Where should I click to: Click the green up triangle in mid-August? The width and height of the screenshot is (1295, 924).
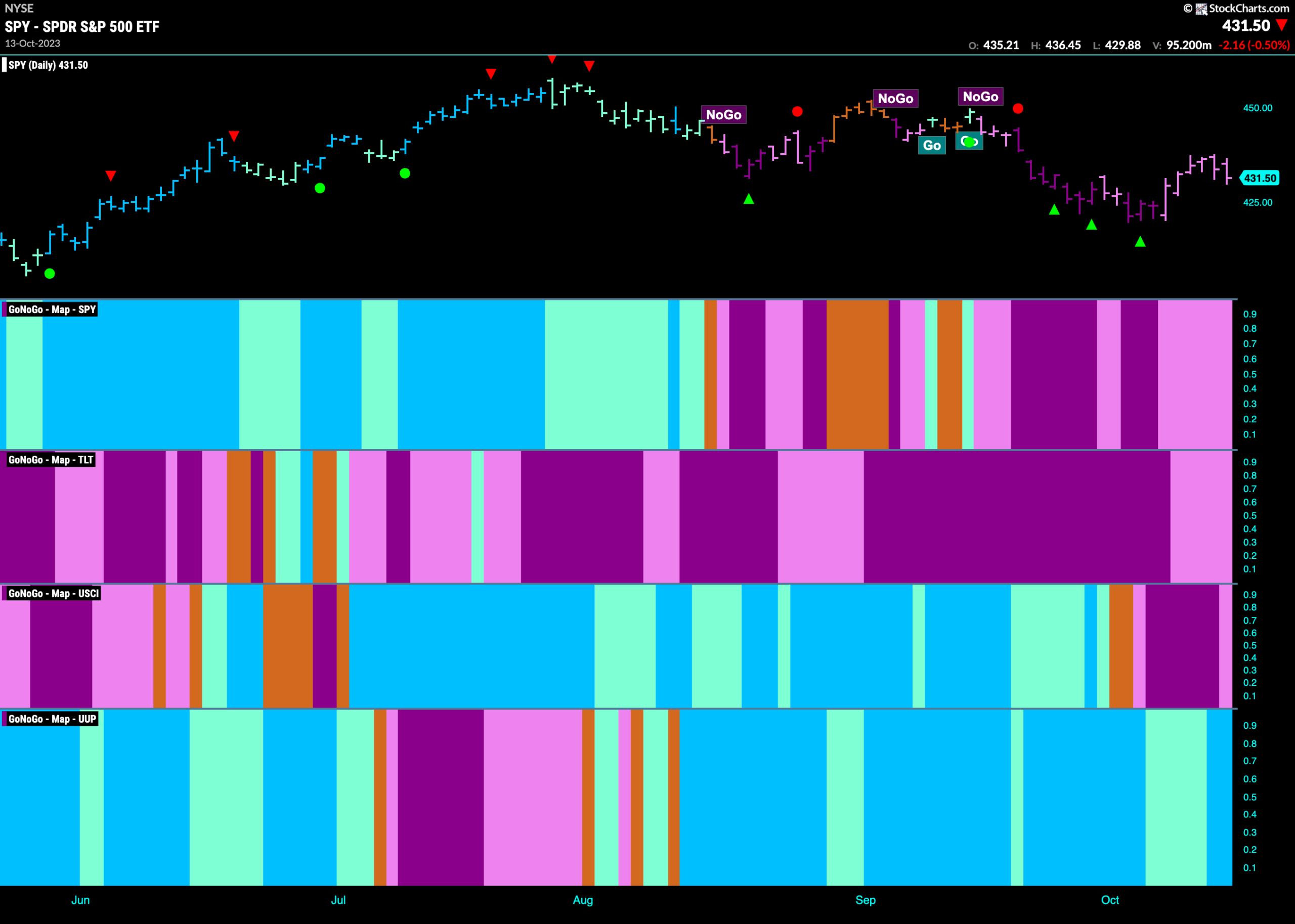749,199
